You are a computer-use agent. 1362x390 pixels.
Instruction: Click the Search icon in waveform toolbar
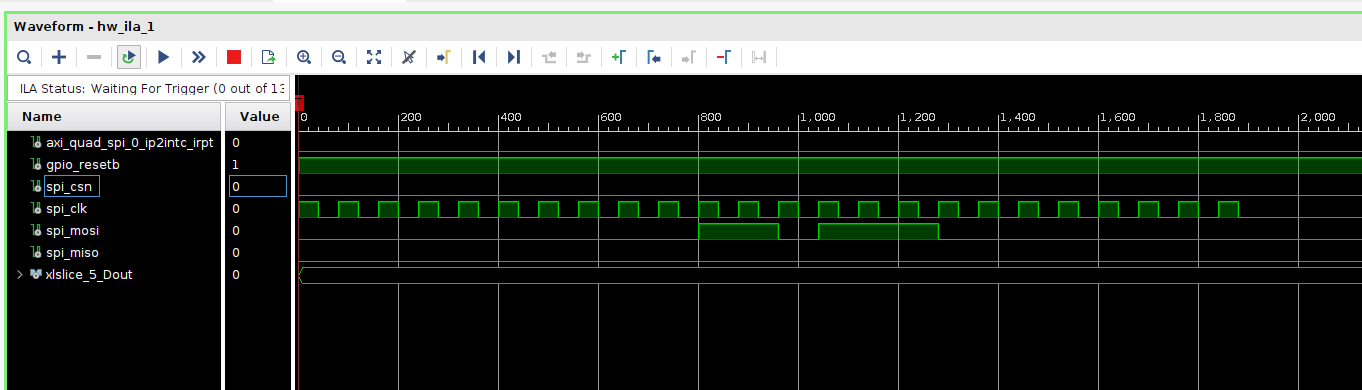(x=23, y=57)
